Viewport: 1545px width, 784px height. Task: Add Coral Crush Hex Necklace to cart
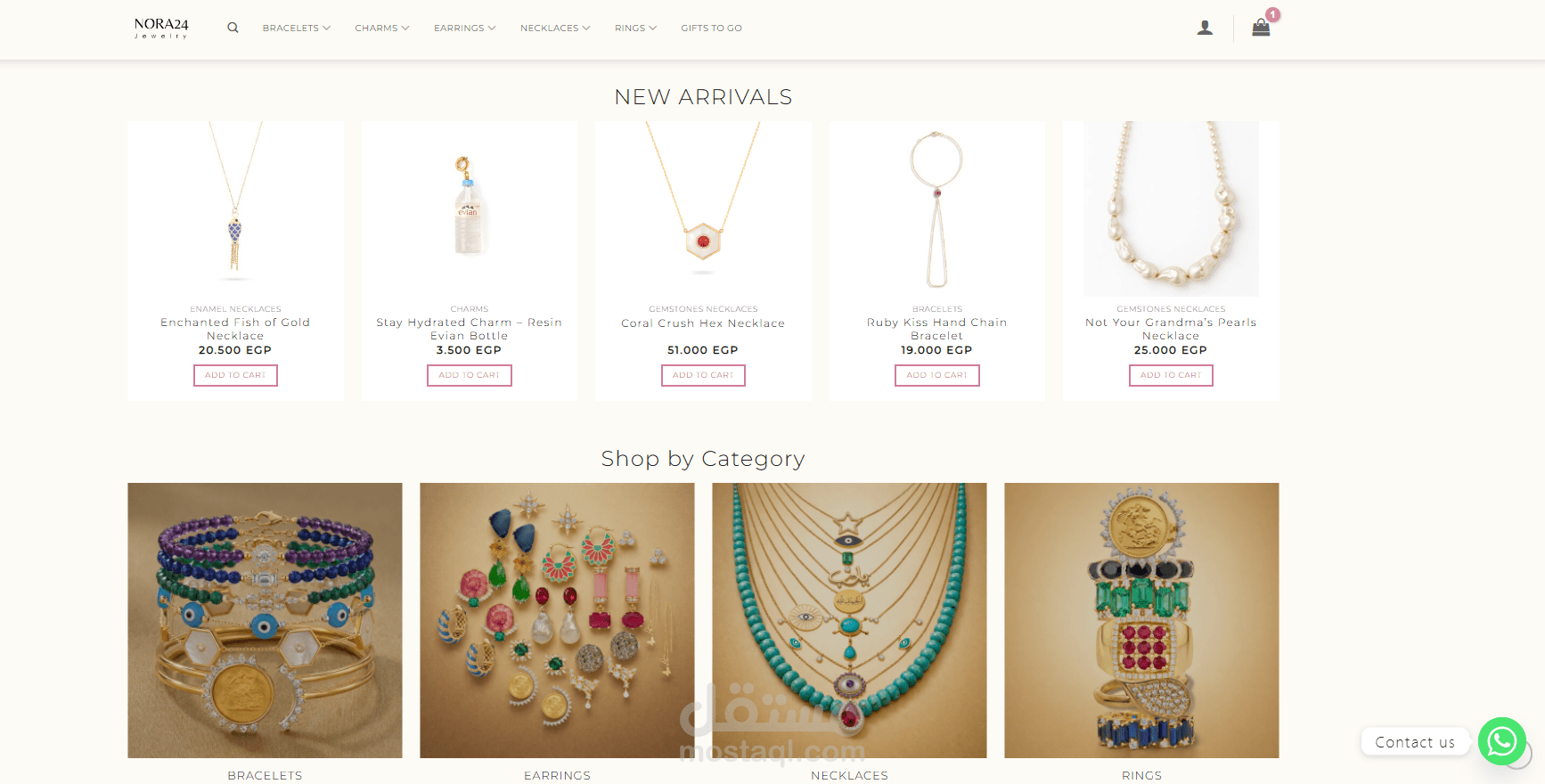coord(703,375)
